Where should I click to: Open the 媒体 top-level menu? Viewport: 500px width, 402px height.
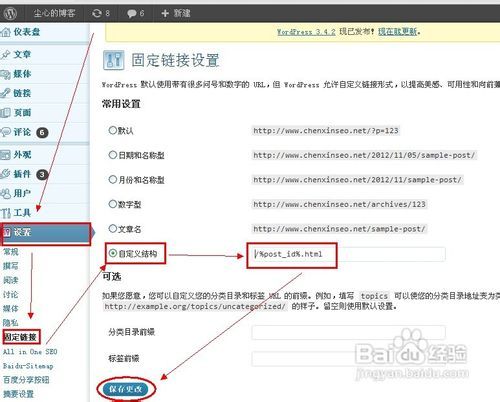coord(22,74)
